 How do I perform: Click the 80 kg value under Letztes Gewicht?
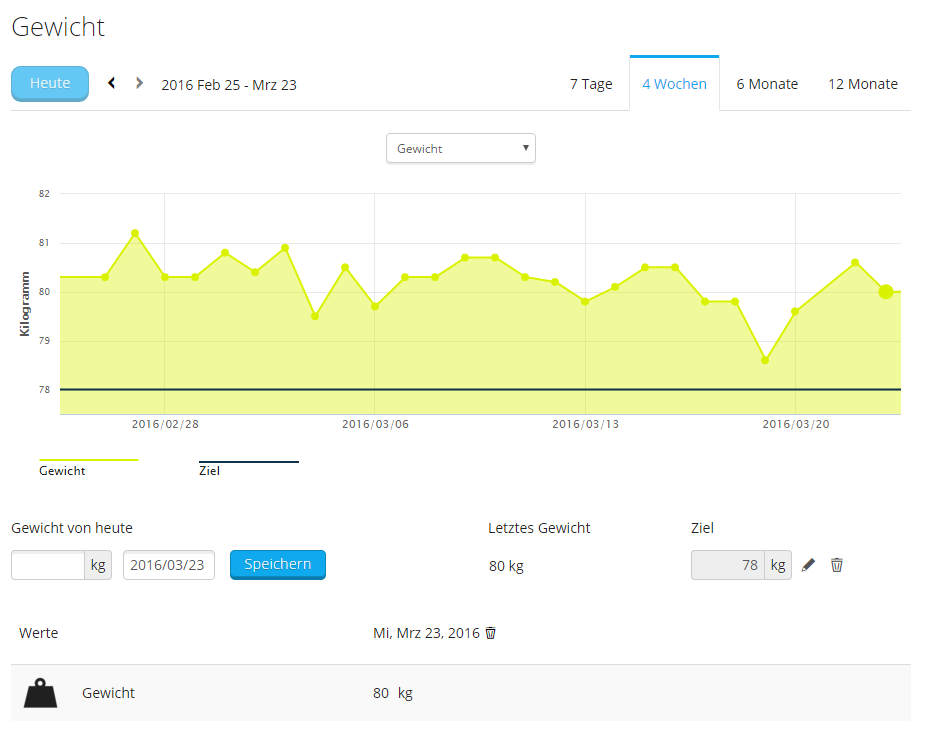coord(506,566)
